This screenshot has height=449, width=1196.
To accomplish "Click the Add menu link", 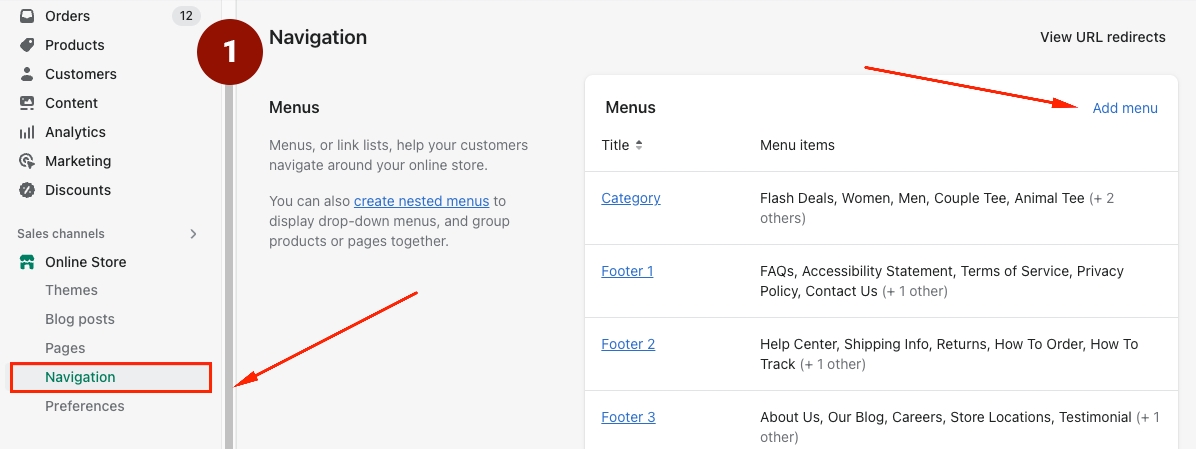I will pos(1125,108).
